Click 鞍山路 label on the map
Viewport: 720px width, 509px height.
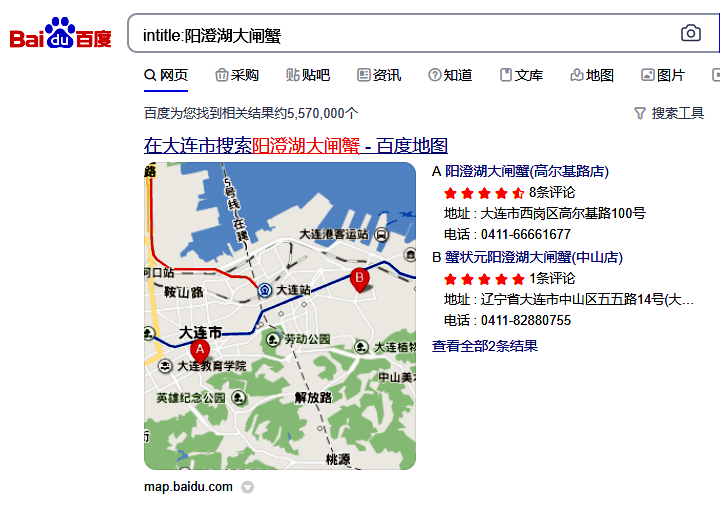coord(184,292)
